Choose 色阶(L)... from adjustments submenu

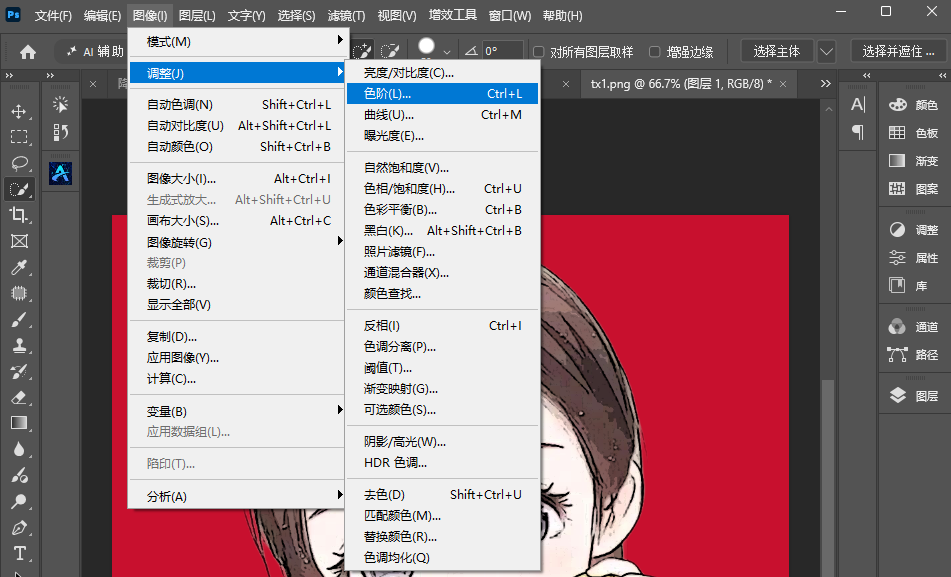[442, 93]
